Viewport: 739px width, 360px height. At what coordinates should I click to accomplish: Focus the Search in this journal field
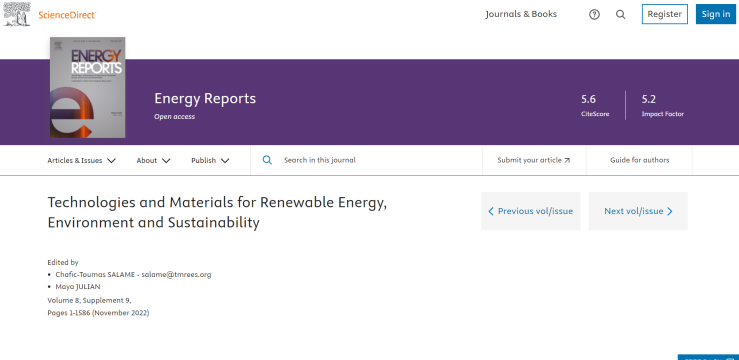pos(366,160)
